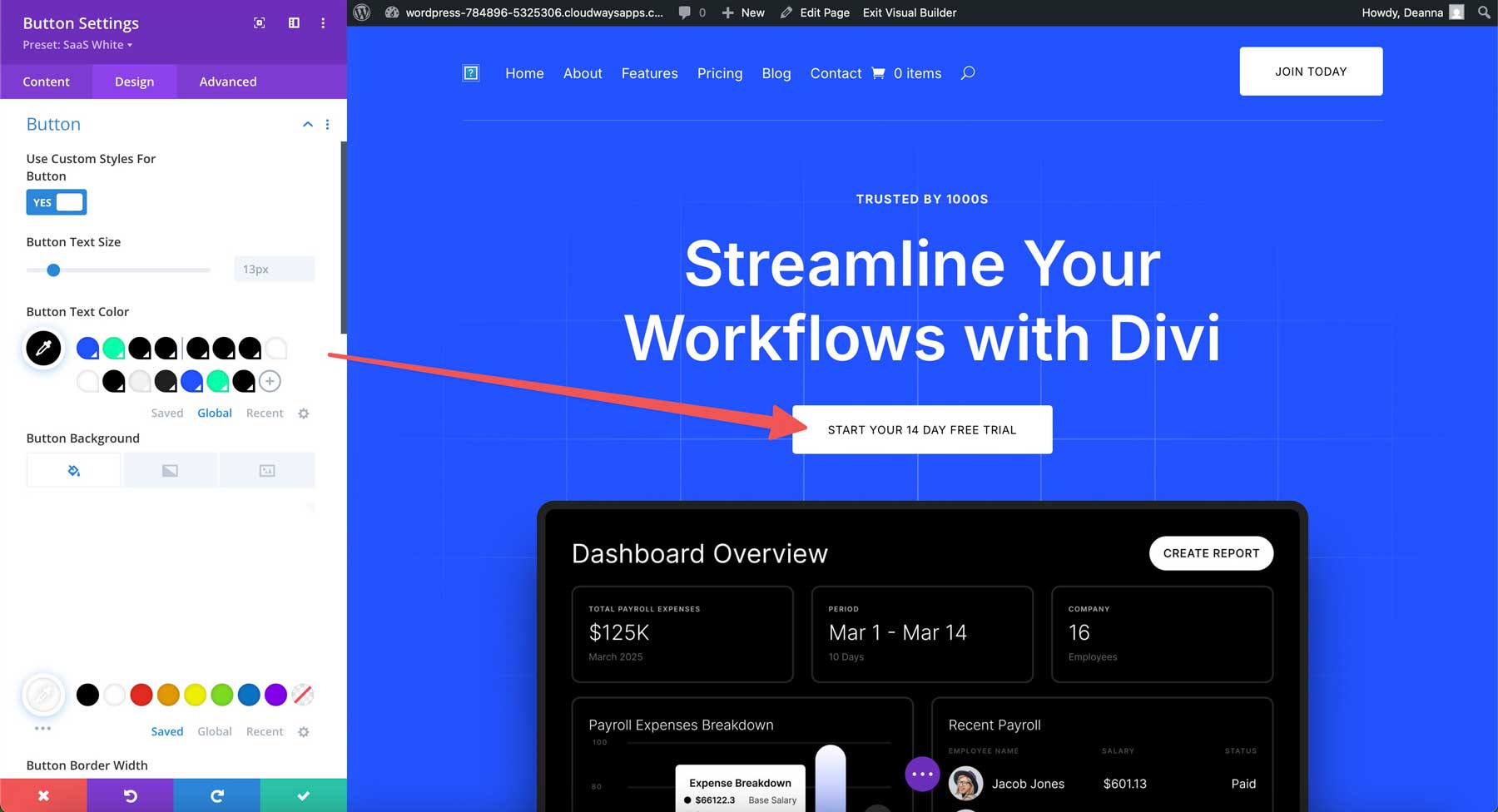Click the undo icon in the bottom bar
The width and height of the screenshot is (1498, 812).
tap(131, 795)
